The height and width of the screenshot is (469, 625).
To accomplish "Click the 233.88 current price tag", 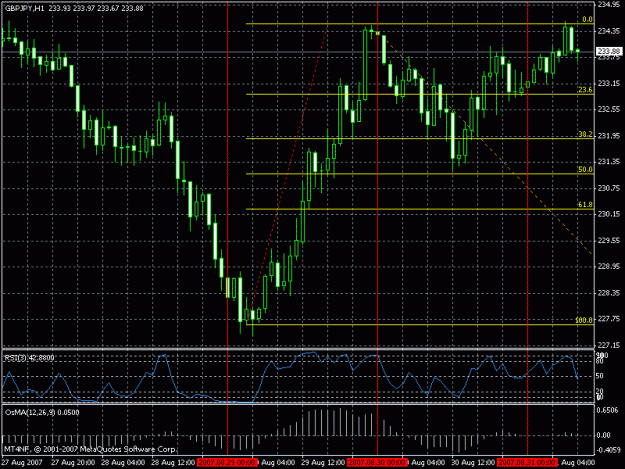I will pyautogui.click(x=609, y=51).
